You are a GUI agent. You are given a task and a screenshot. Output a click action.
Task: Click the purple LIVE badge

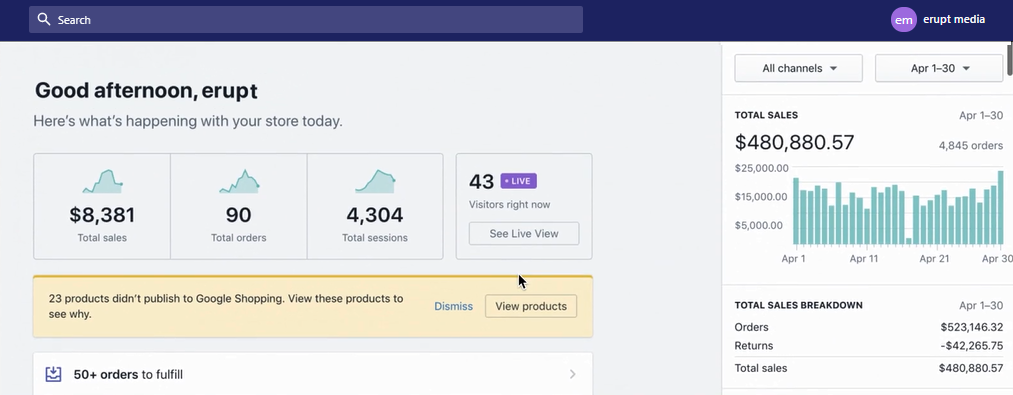[x=519, y=181]
